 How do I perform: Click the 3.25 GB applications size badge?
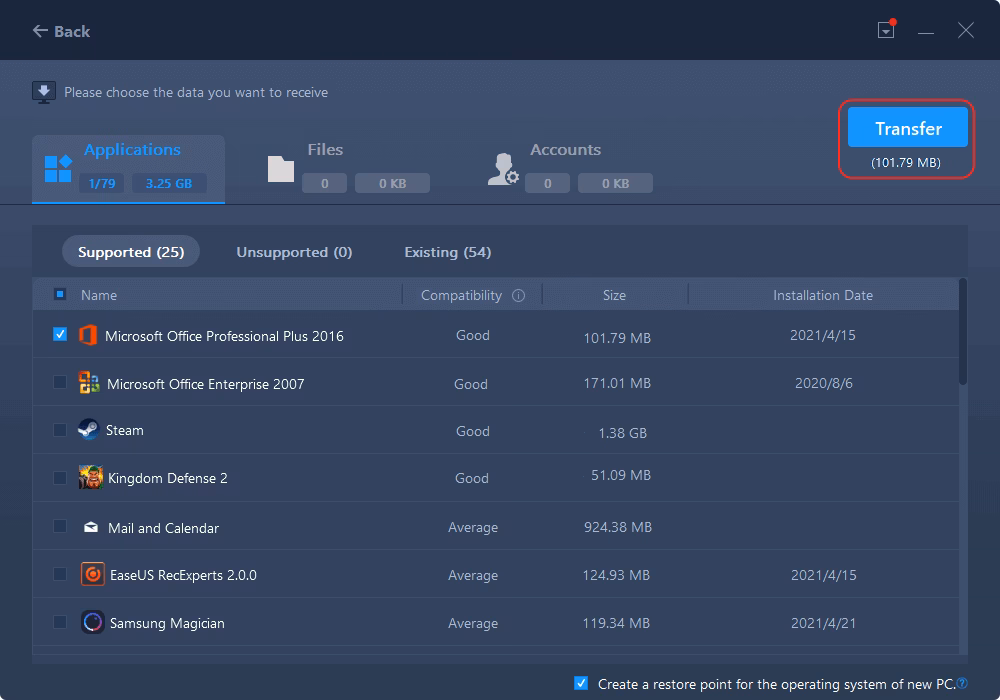pyautogui.click(x=169, y=184)
